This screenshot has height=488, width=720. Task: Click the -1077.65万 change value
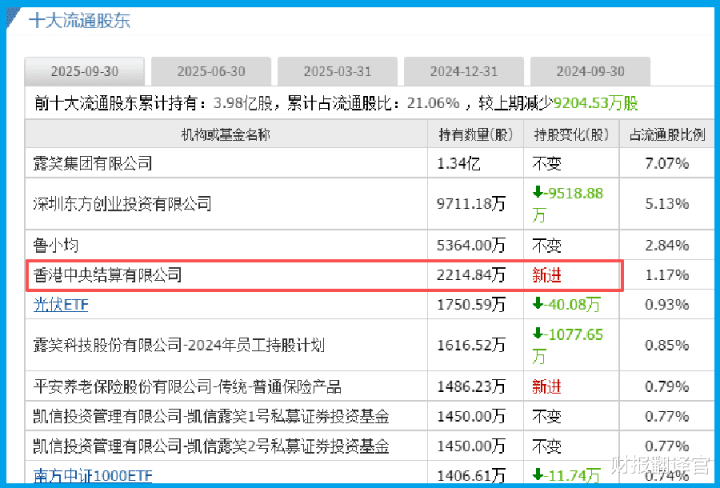[x=568, y=345]
